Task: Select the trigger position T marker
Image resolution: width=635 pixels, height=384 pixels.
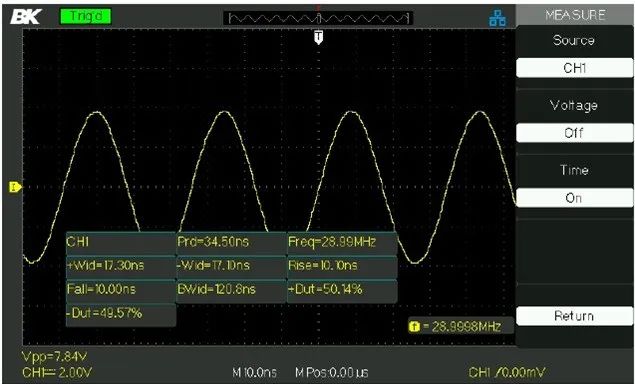Action: tap(319, 36)
